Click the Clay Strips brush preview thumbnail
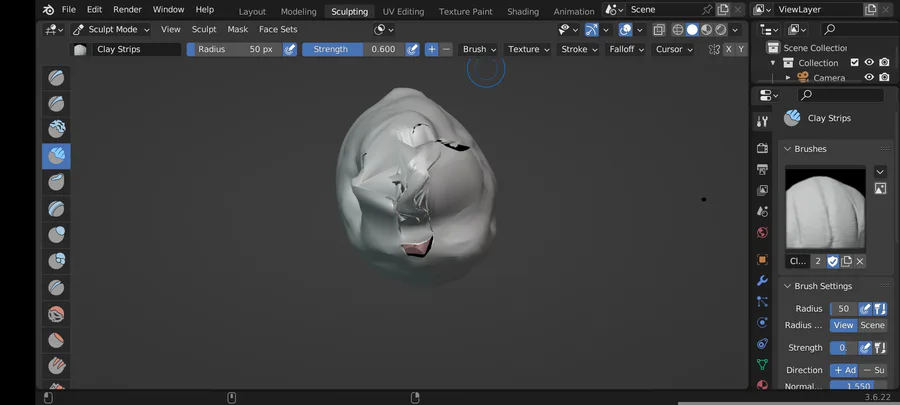The width and height of the screenshot is (900, 405). click(825, 207)
